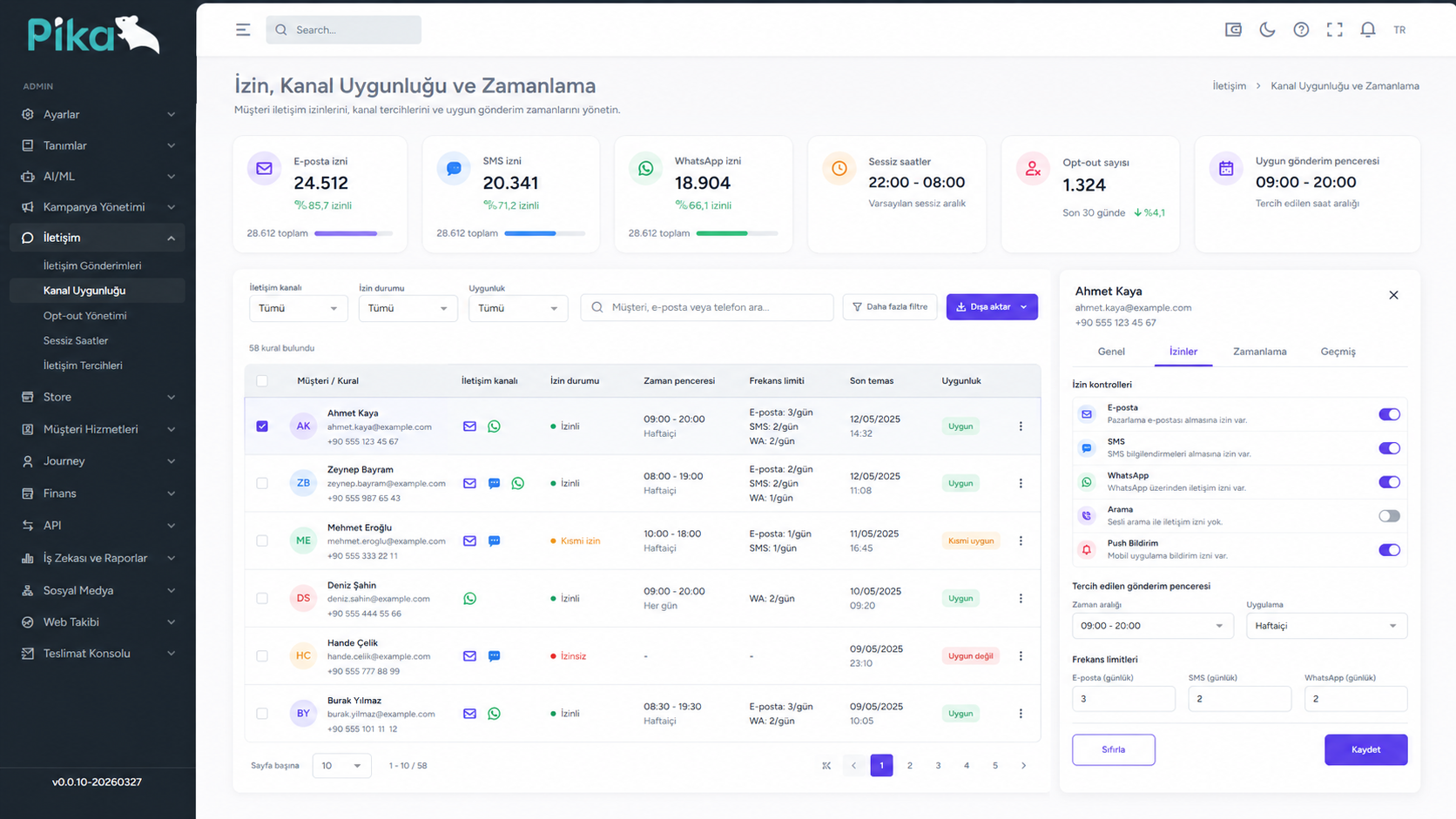The image size is (1456, 819).
Task: Check the Mehmet Eroğlu row checkbox
Action: pos(262,540)
